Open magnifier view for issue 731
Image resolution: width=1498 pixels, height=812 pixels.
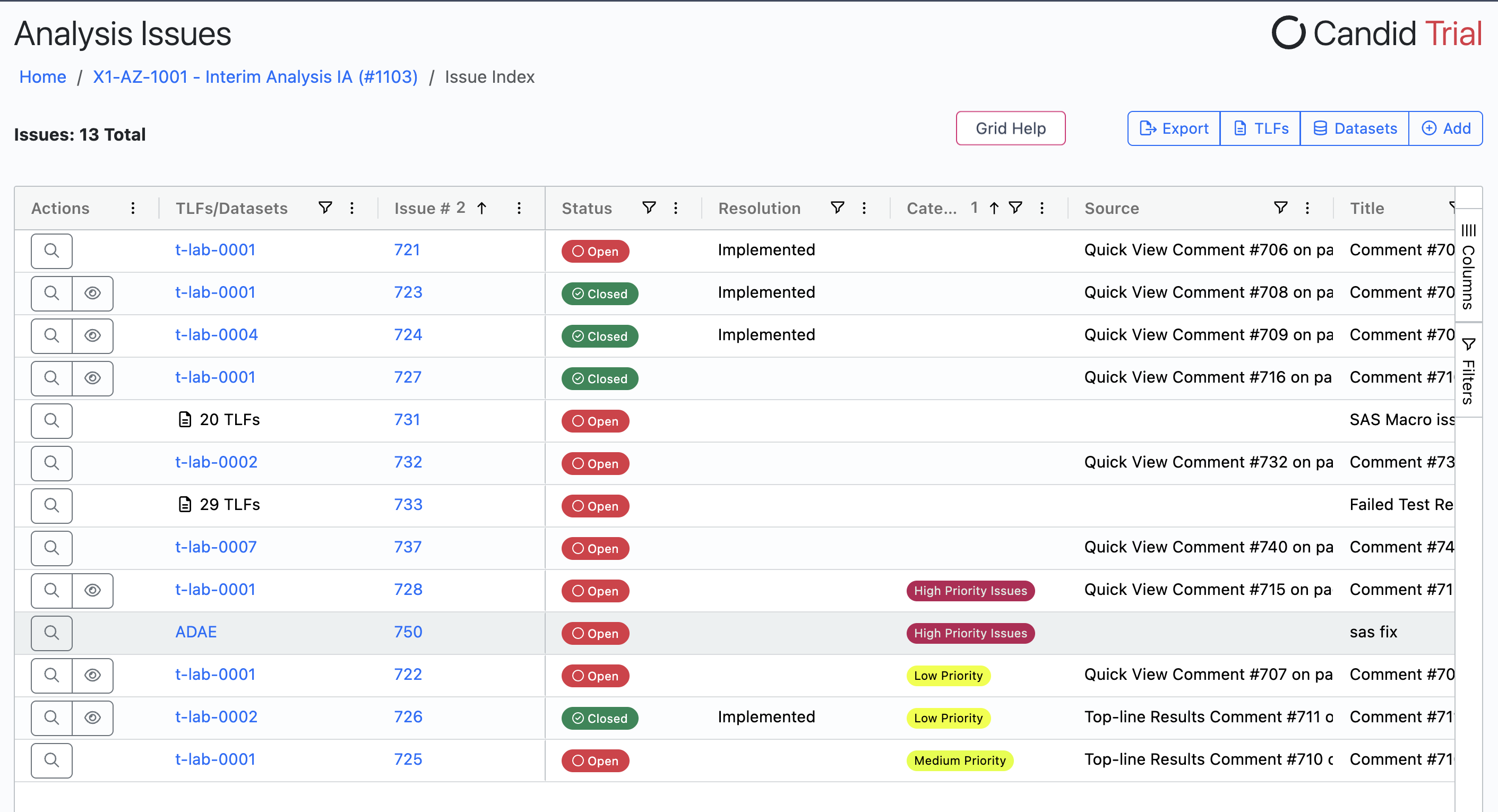[51, 421]
